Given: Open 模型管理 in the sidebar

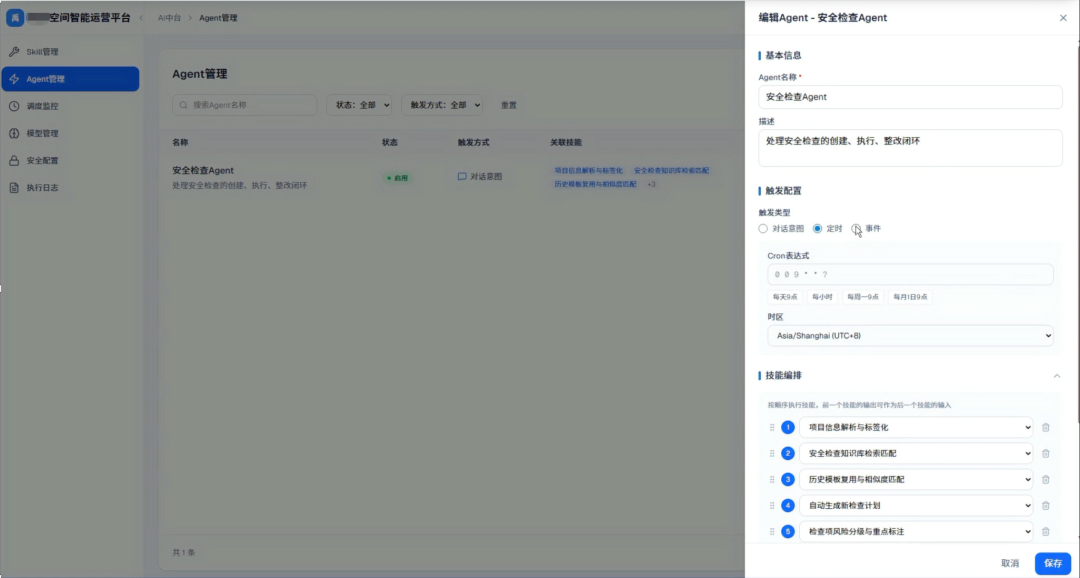Looking at the screenshot, I should point(70,134).
